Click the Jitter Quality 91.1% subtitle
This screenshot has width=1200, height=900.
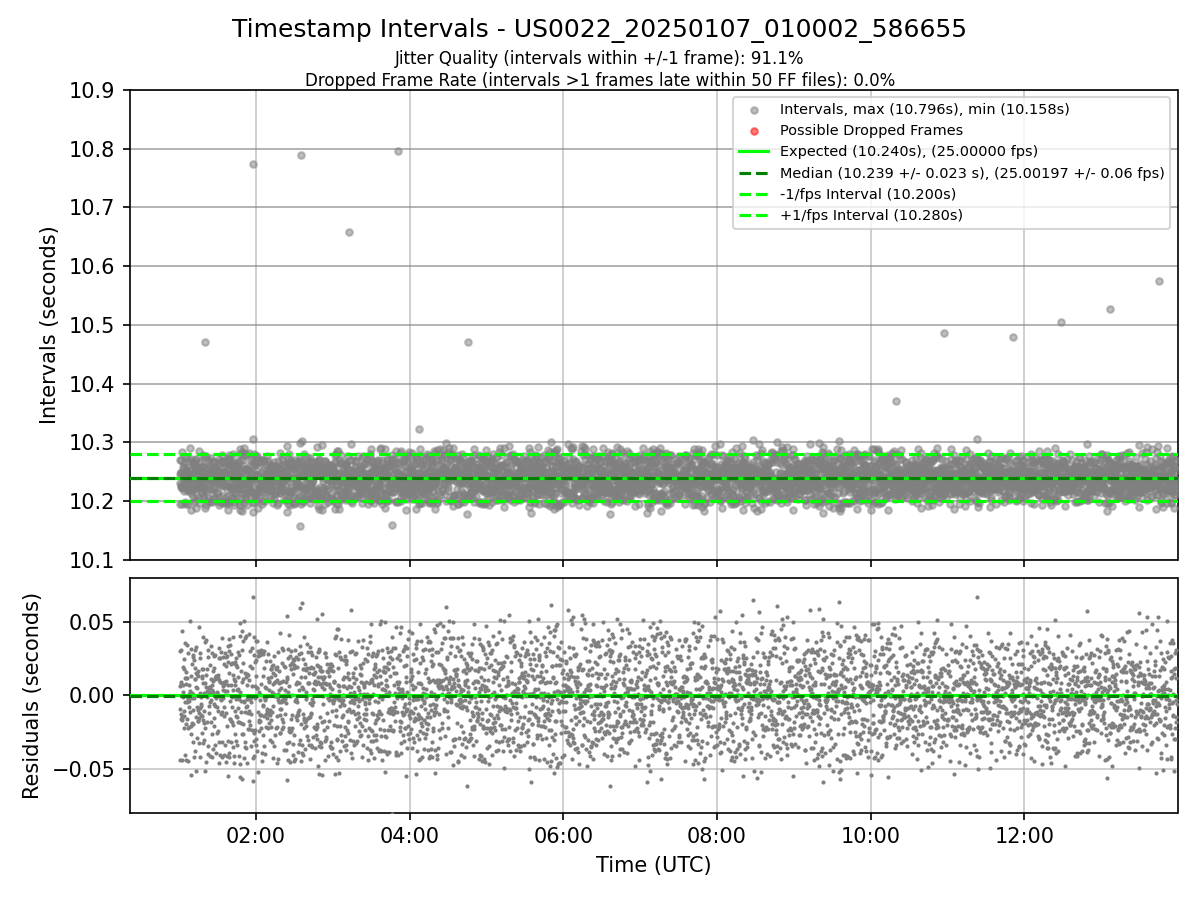(x=599, y=58)
